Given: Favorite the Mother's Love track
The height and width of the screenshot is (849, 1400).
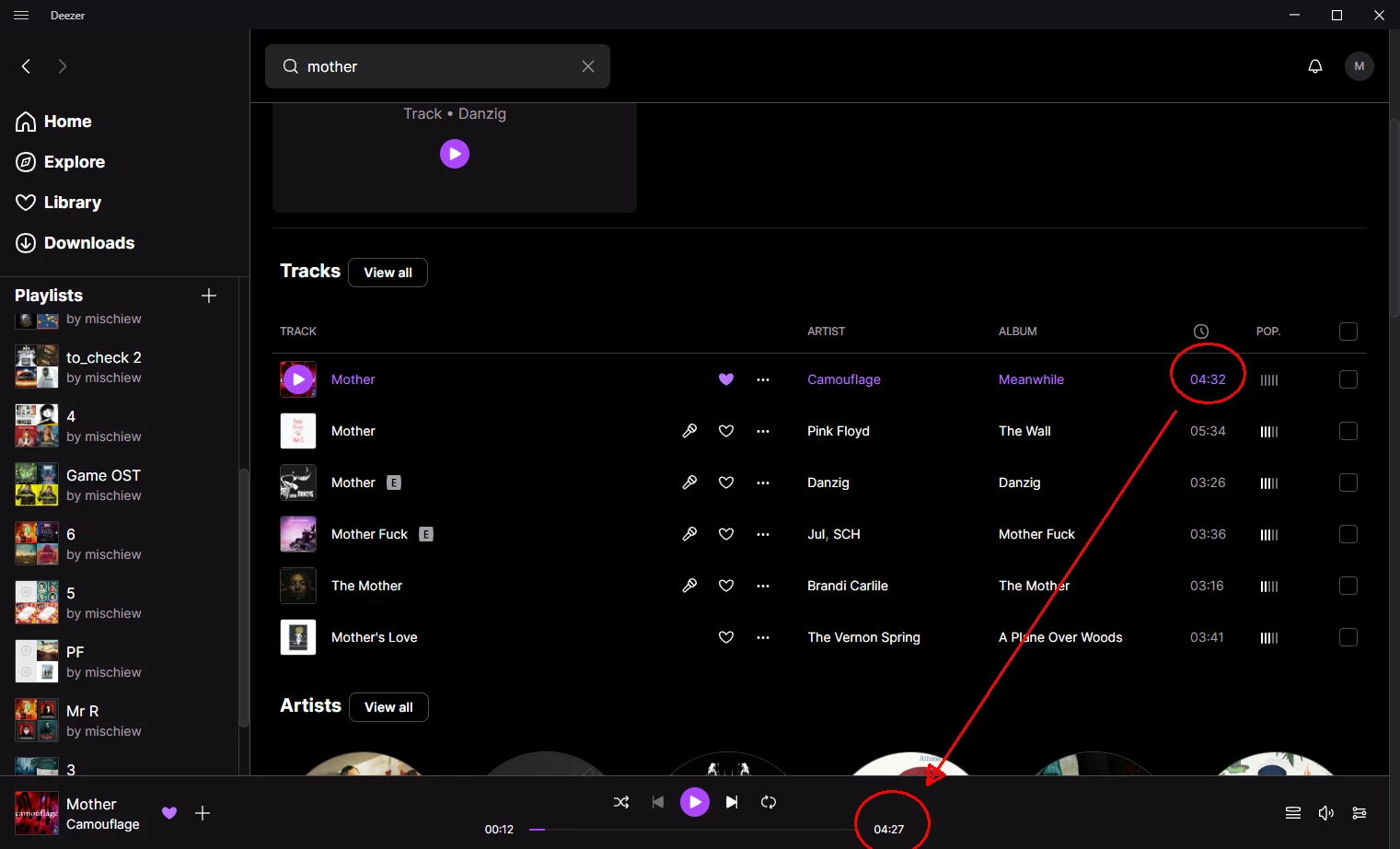Looking at the screenshot, I should pos(726,637).
